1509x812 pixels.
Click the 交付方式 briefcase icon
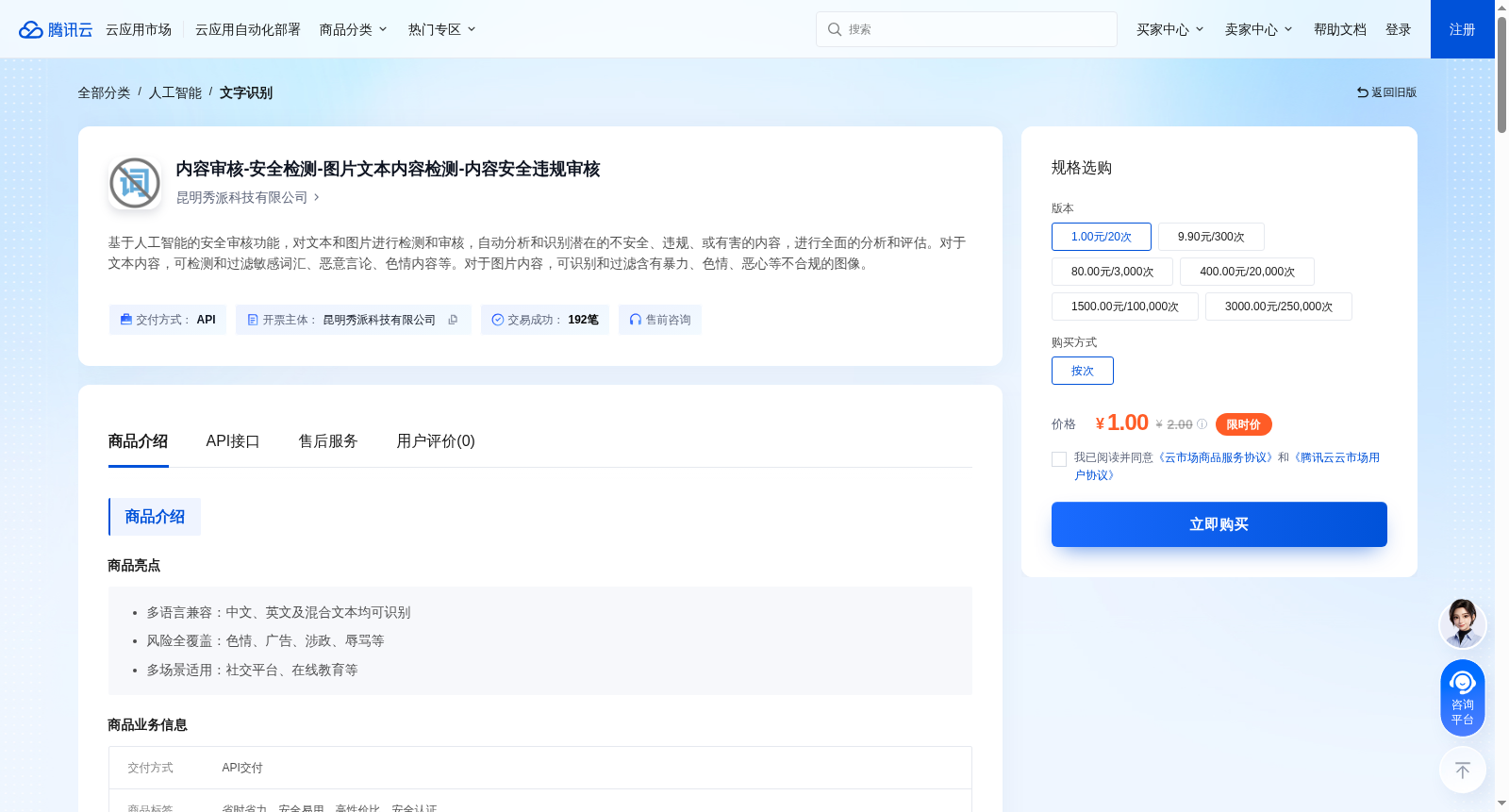point(125,320)
